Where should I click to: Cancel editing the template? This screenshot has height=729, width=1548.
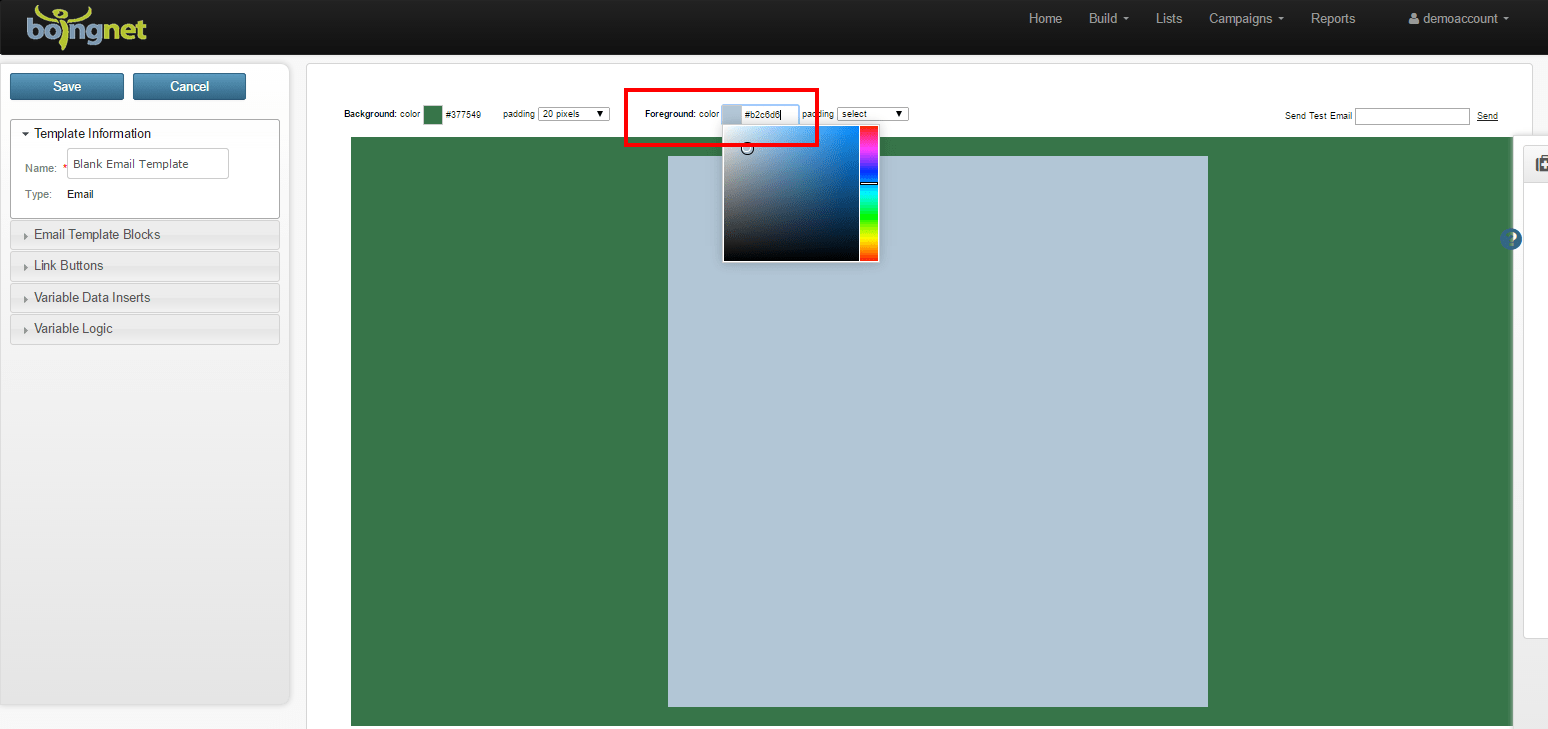pyautogui.click(x=189, y=86)
